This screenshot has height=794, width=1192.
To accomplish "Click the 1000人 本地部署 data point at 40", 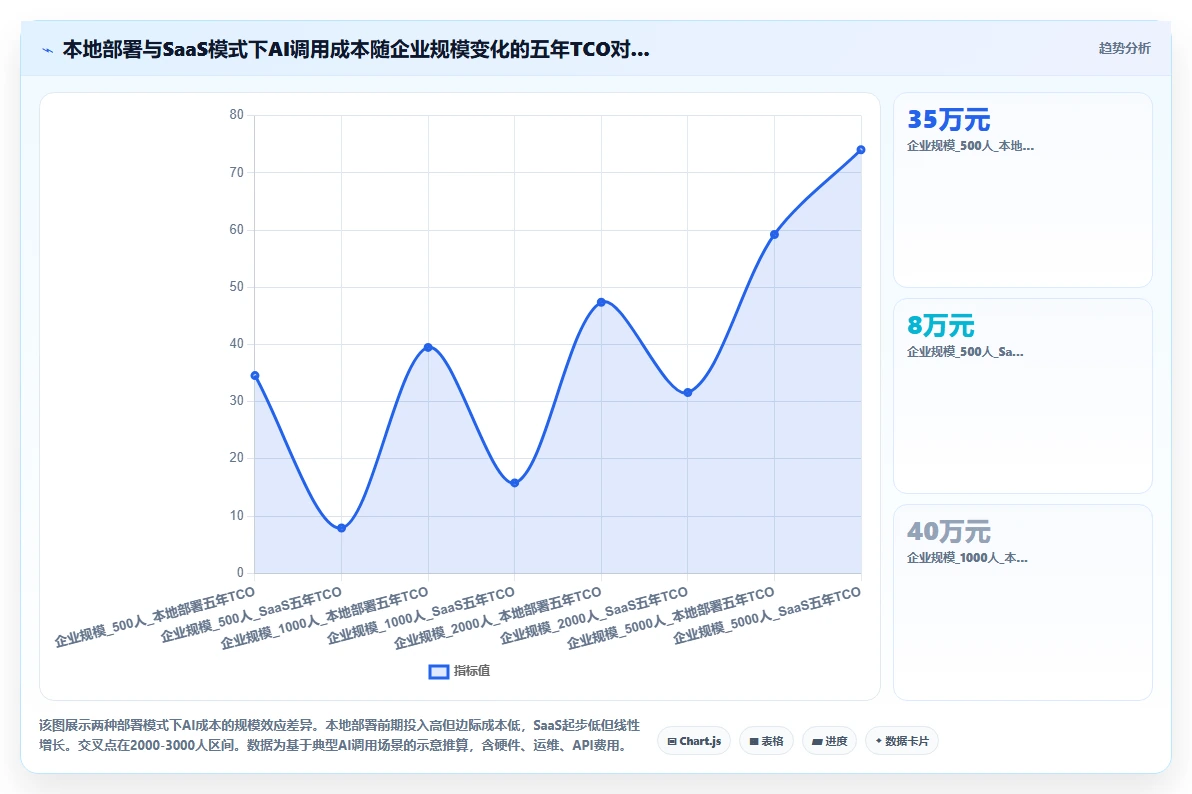I will (x=428, y=348).
